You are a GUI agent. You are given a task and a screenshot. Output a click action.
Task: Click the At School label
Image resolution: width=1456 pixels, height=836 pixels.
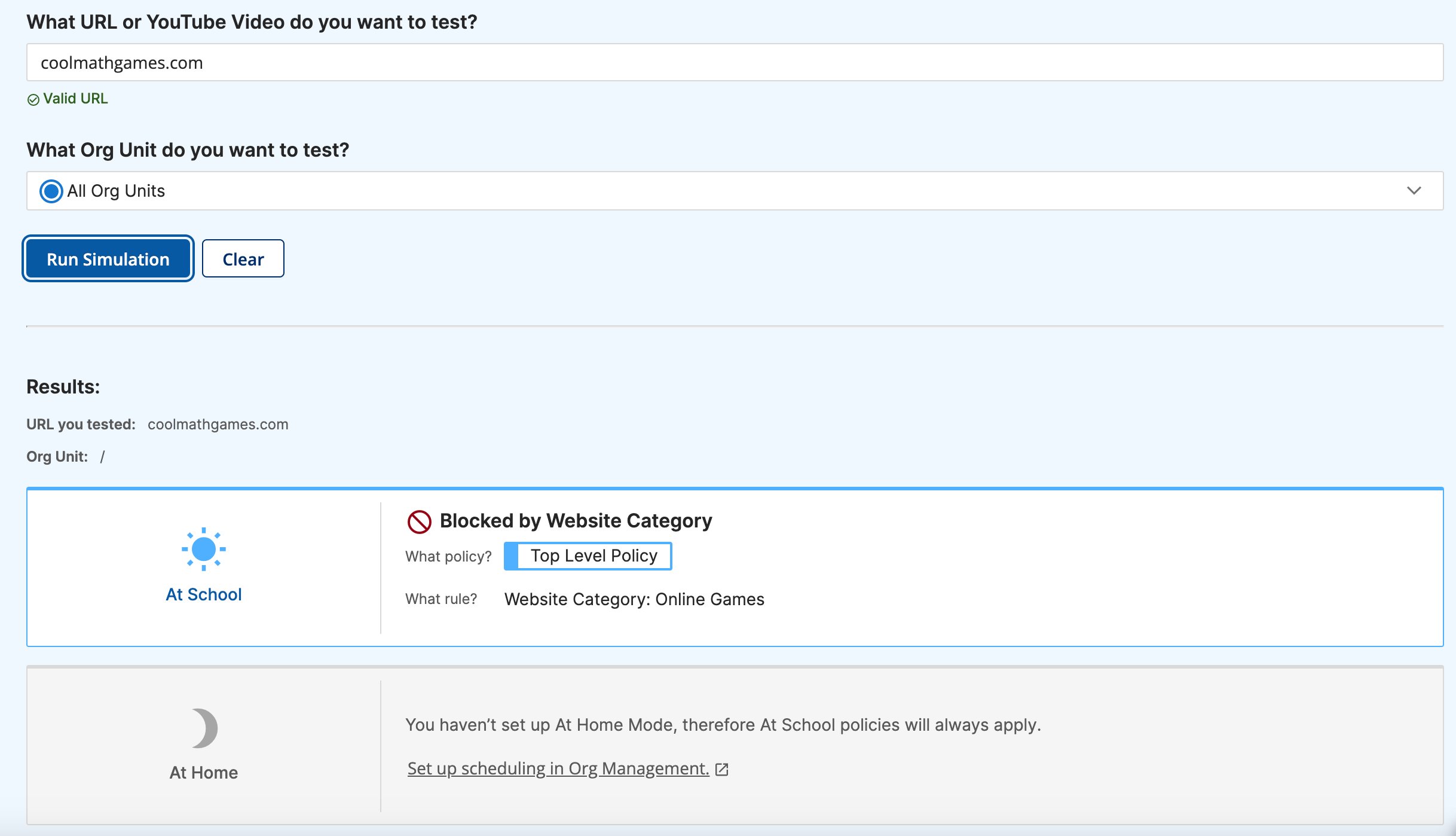204,594
